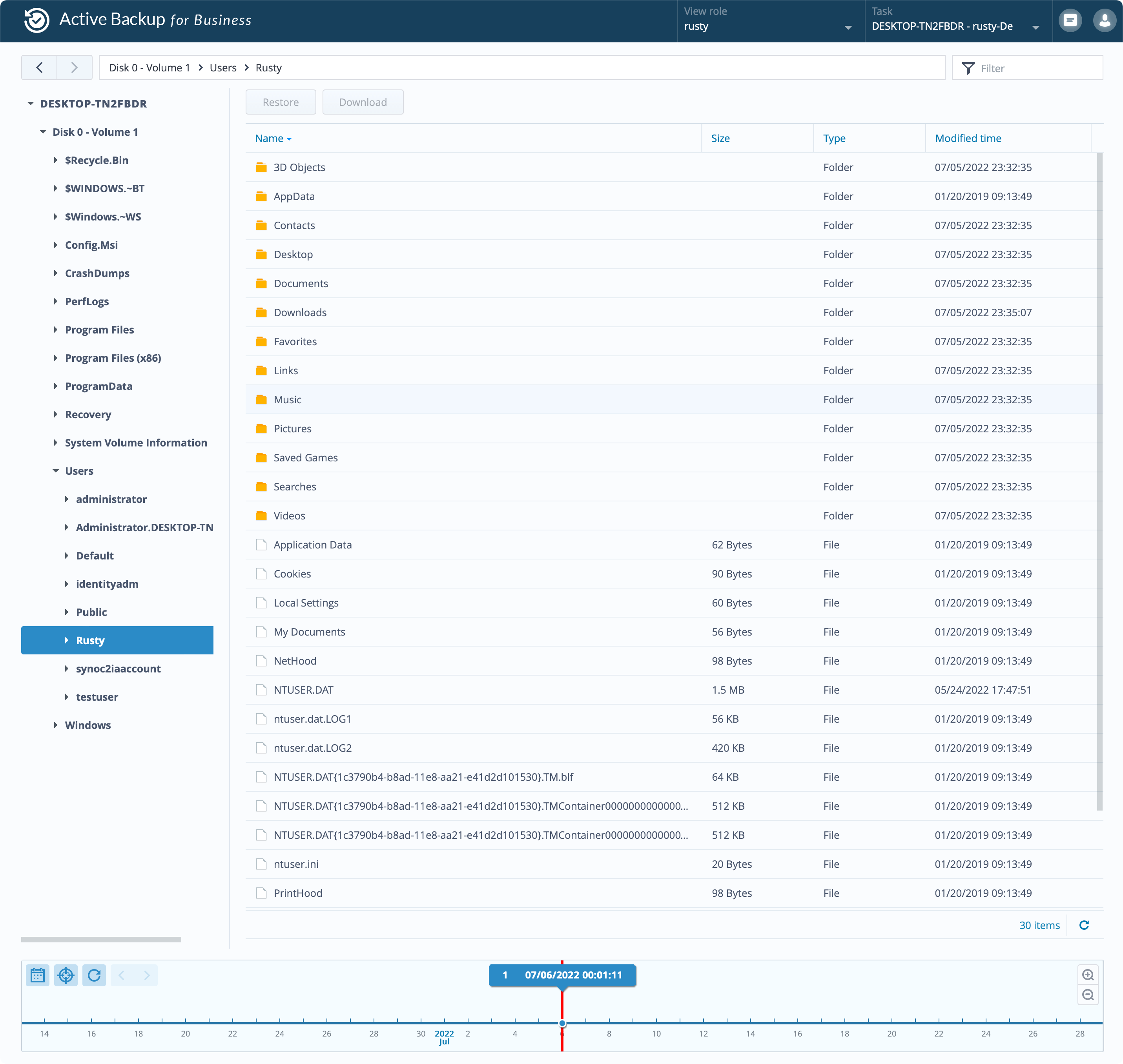Go back with the left arrow button
The image size is (1123, 1064).
coord(39,67)
